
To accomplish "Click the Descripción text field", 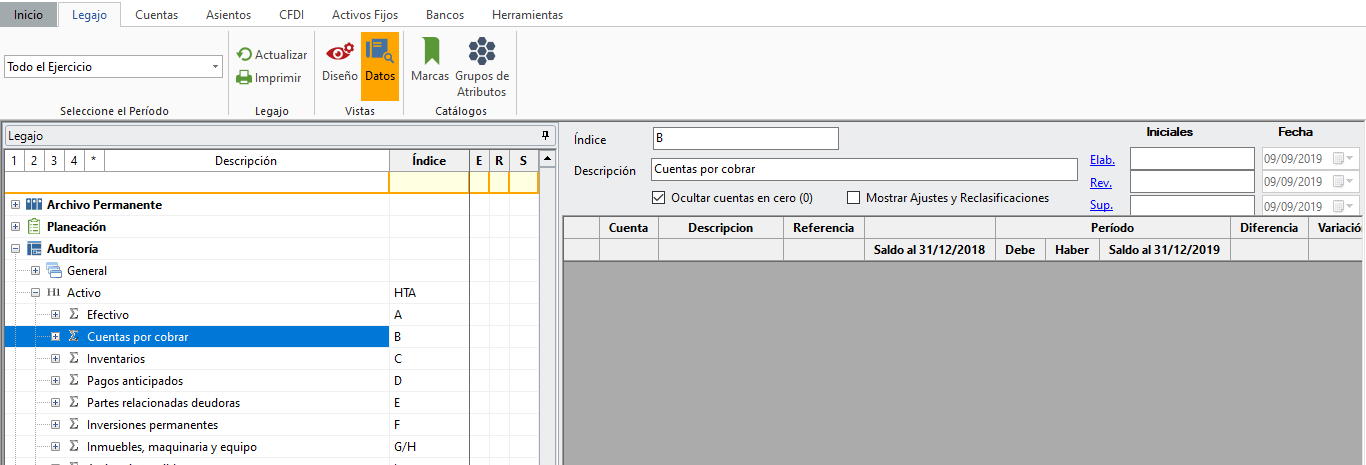I will click(863, 170).
